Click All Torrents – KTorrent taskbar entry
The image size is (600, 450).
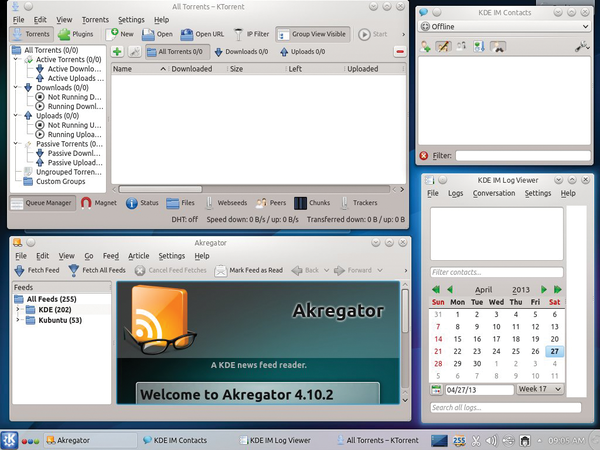coord(378,440)
